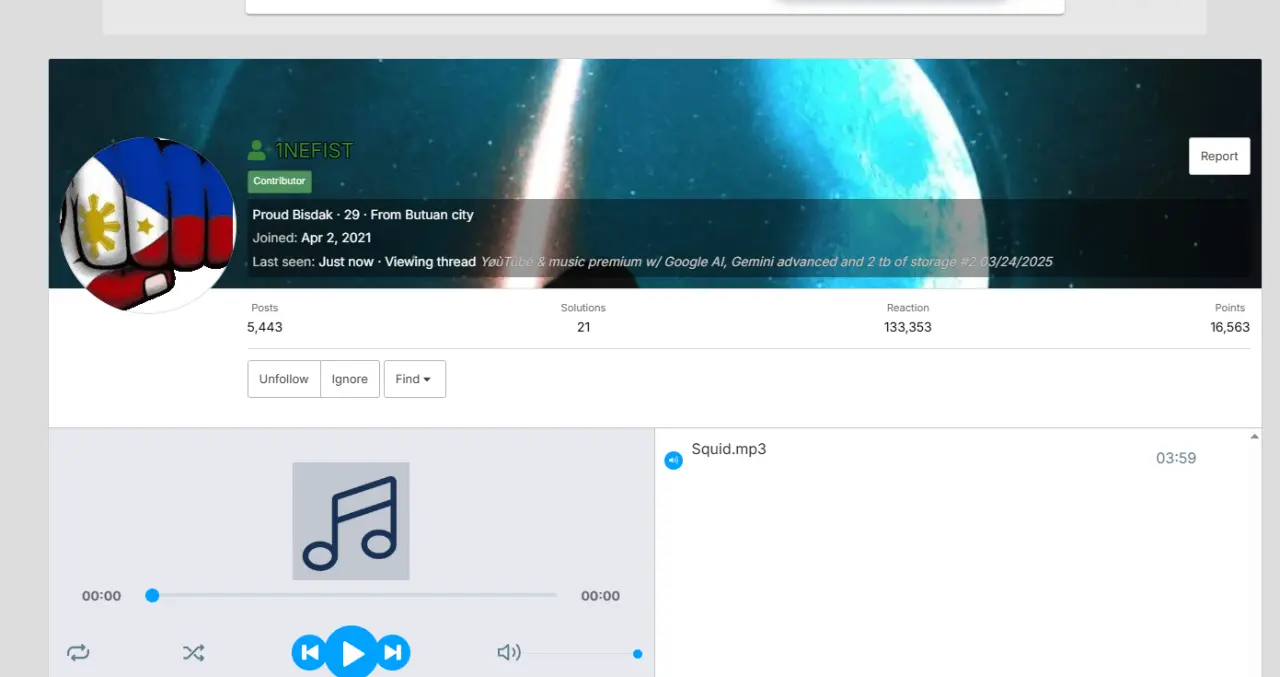Click the Posts count 5,443
The width and height of the screenshot is (1280, 677).
(265, 327)
